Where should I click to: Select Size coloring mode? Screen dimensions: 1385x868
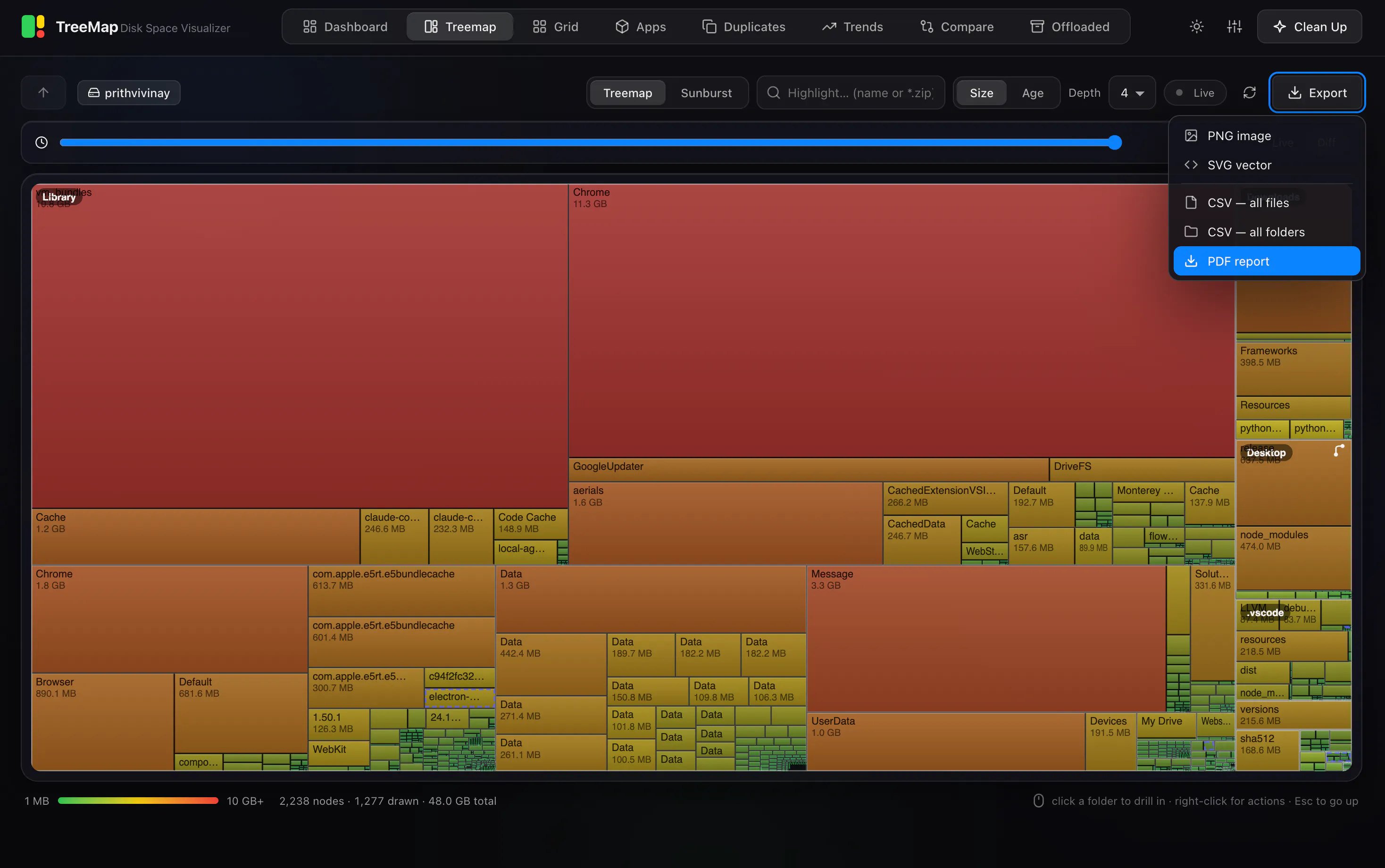(981, 92)
